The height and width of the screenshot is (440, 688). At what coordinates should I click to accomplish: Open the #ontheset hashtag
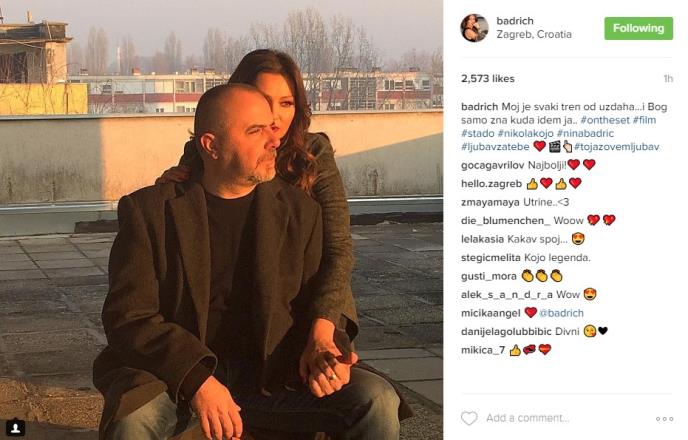[605, 120]
